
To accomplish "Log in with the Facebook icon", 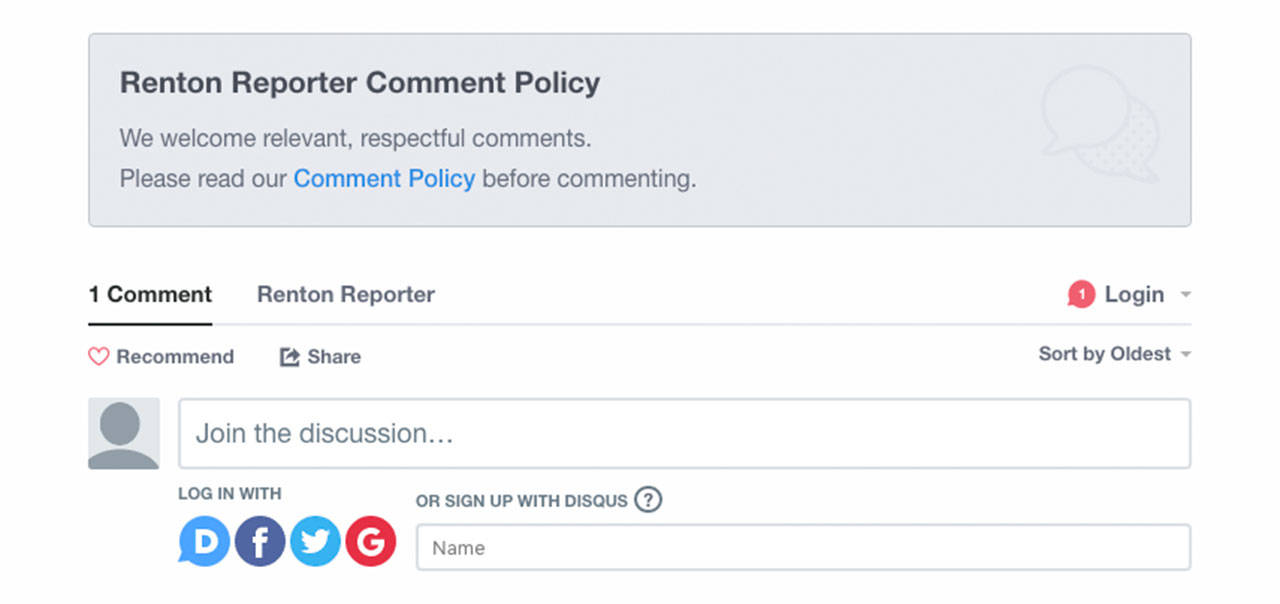I will 259,541.
